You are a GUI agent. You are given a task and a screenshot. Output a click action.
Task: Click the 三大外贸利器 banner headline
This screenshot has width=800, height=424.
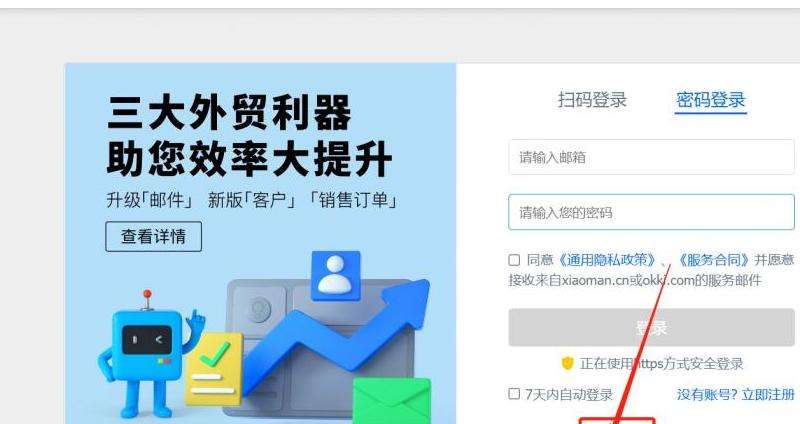[x=229, y=113]
